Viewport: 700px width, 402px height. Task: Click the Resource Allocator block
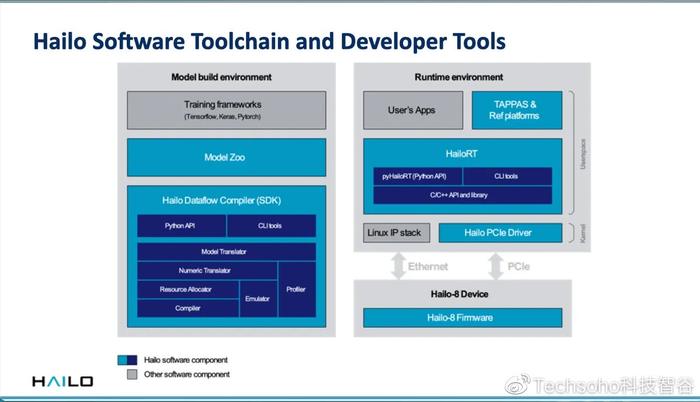188,289
